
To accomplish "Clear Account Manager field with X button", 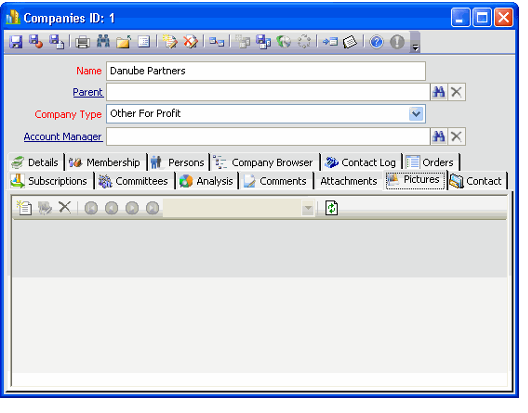I will pos(456,136).
